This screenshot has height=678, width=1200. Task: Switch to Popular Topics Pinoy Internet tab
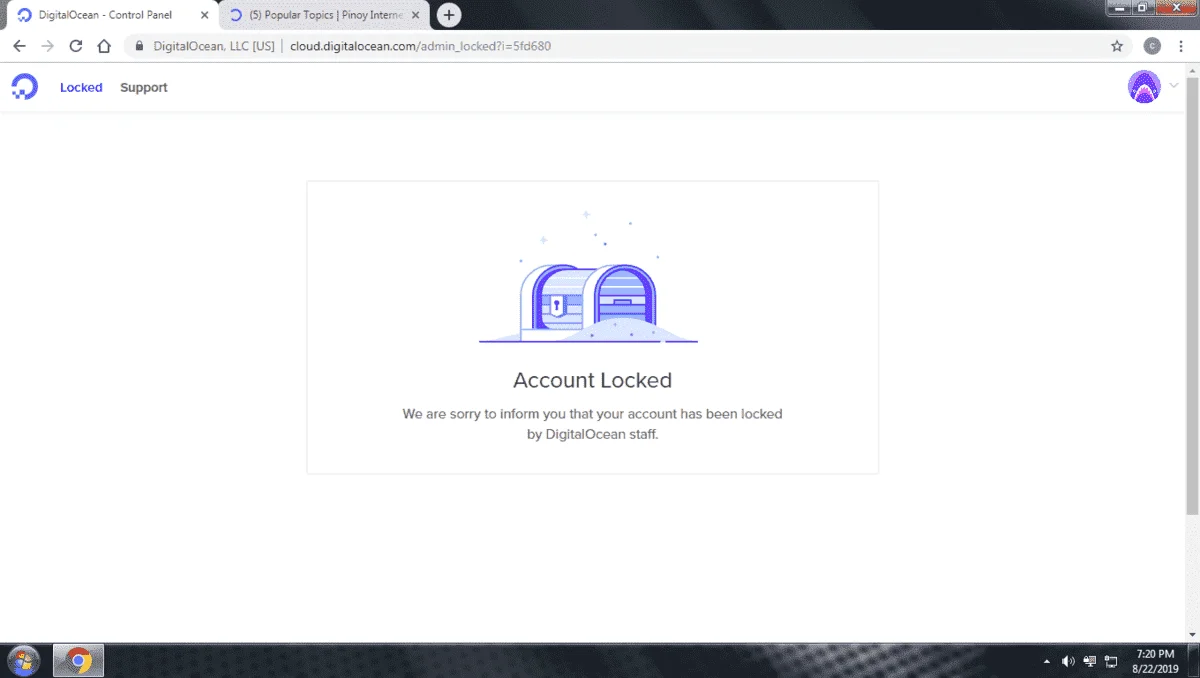(322, 15)
